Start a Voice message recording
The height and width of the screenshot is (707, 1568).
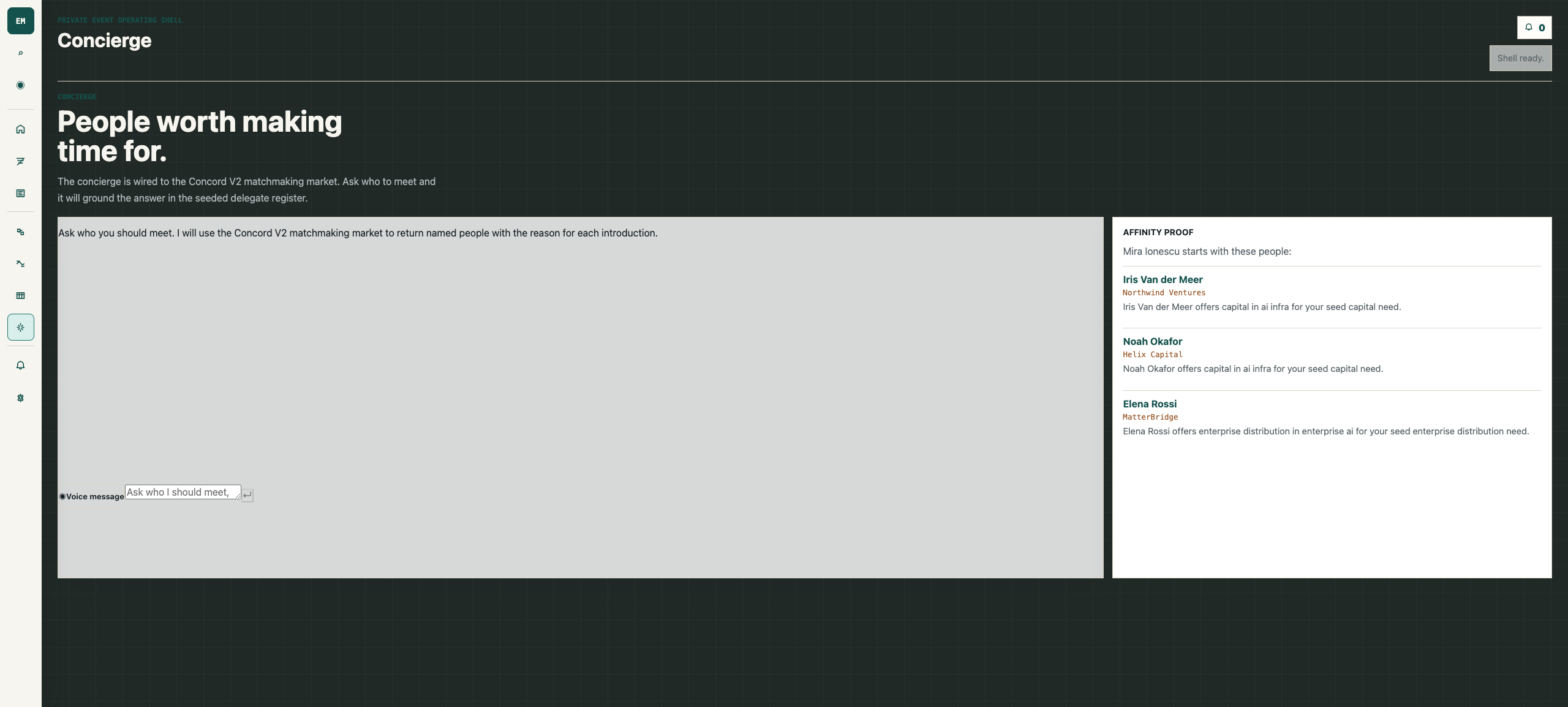pos(91,496)
